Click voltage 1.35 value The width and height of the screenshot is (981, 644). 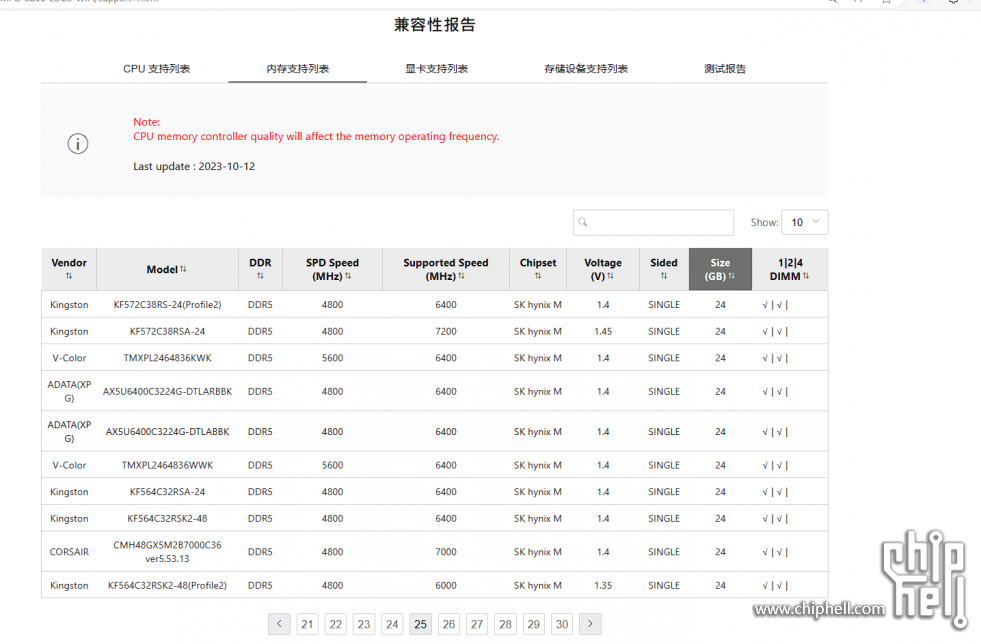[x=603, y=586]
